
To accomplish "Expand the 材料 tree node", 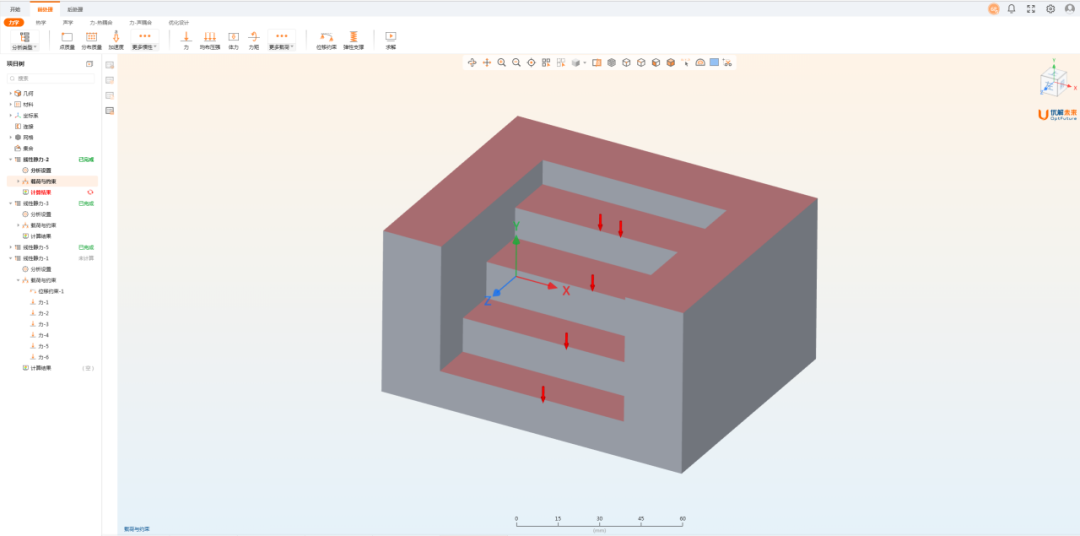I will pyautogui.click(x=10, y=104).
